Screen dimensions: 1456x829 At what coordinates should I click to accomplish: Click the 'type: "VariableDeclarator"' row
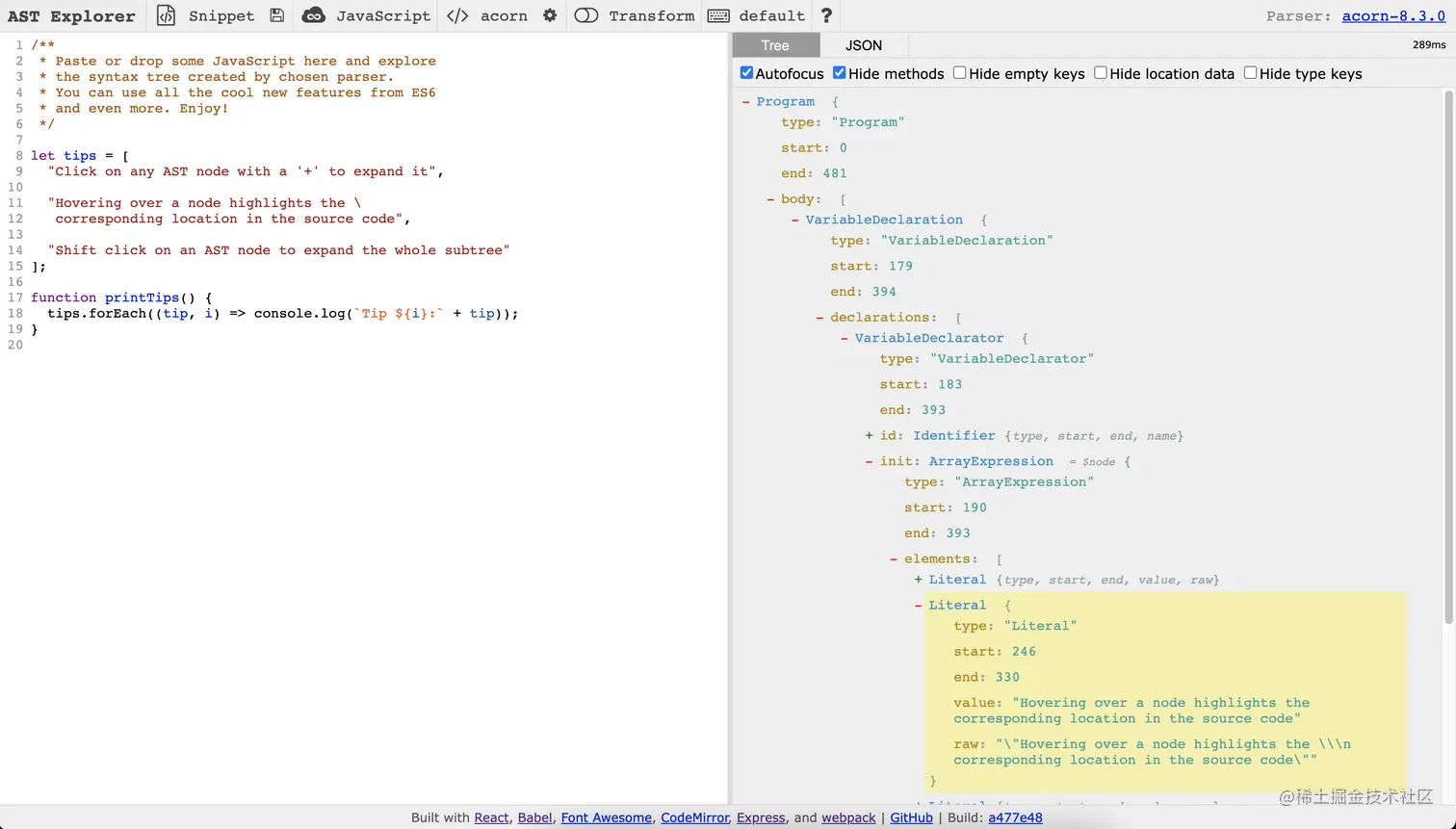[x=987, y=358]
